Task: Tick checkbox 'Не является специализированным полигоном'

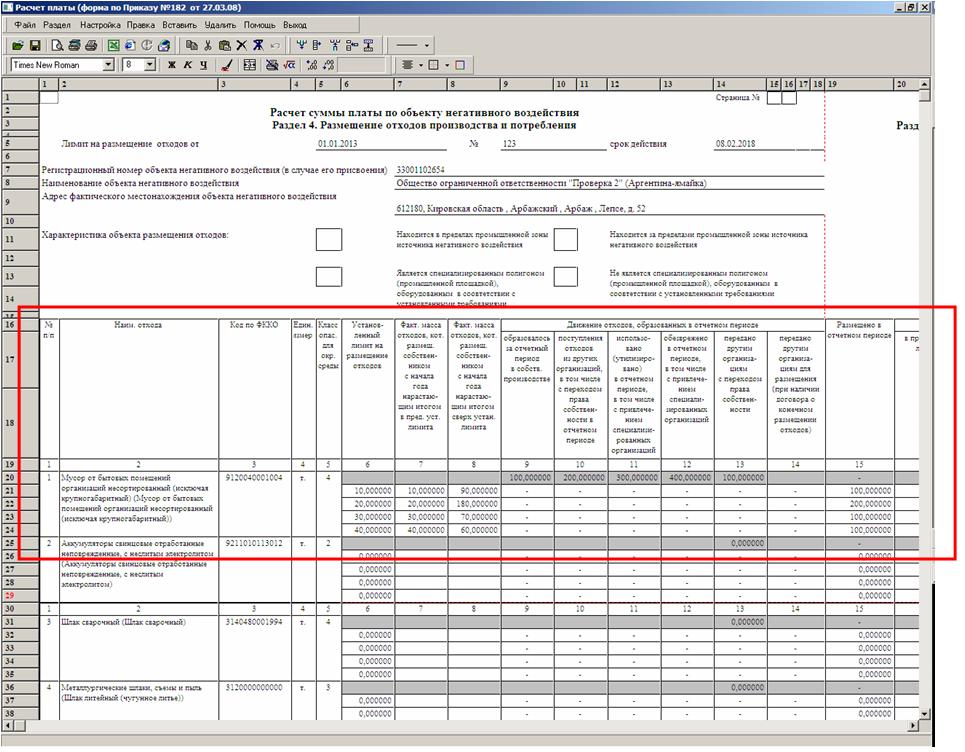Action: (x=566, y=277)
